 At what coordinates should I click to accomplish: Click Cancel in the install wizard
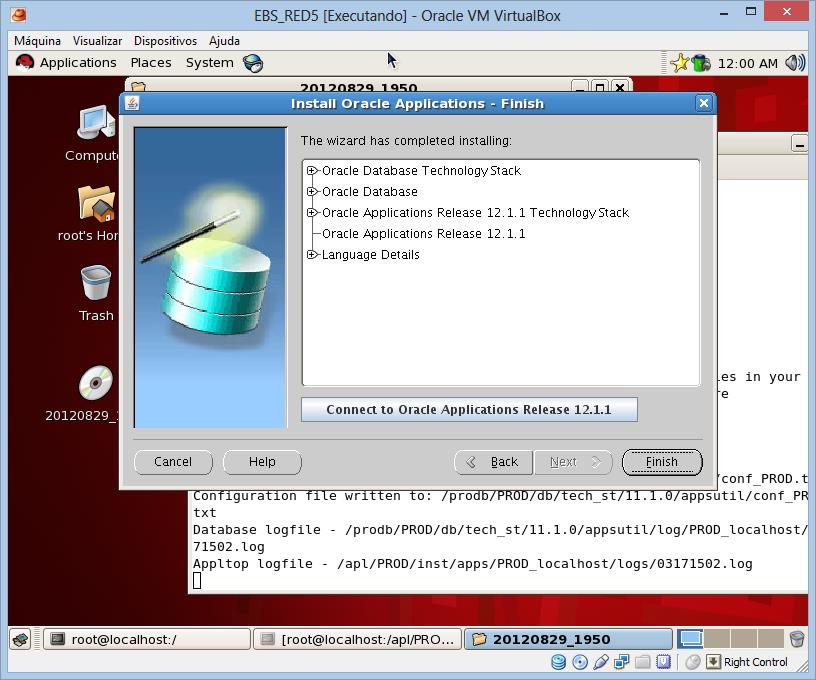(173, 462)
